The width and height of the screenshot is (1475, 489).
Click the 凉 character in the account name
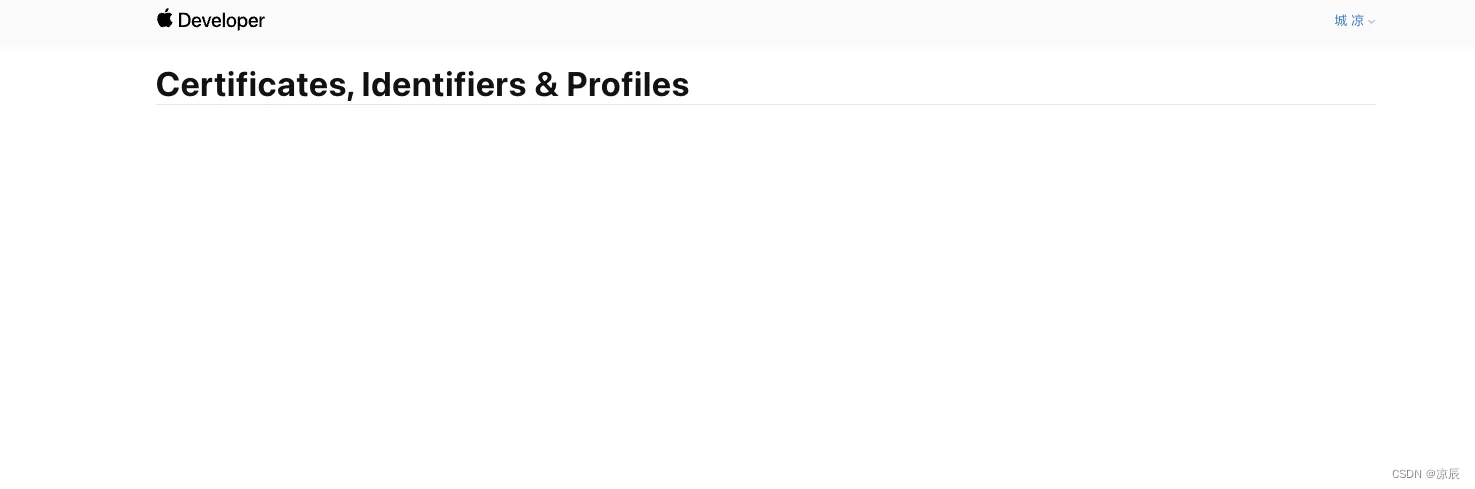click(1358, 21)
